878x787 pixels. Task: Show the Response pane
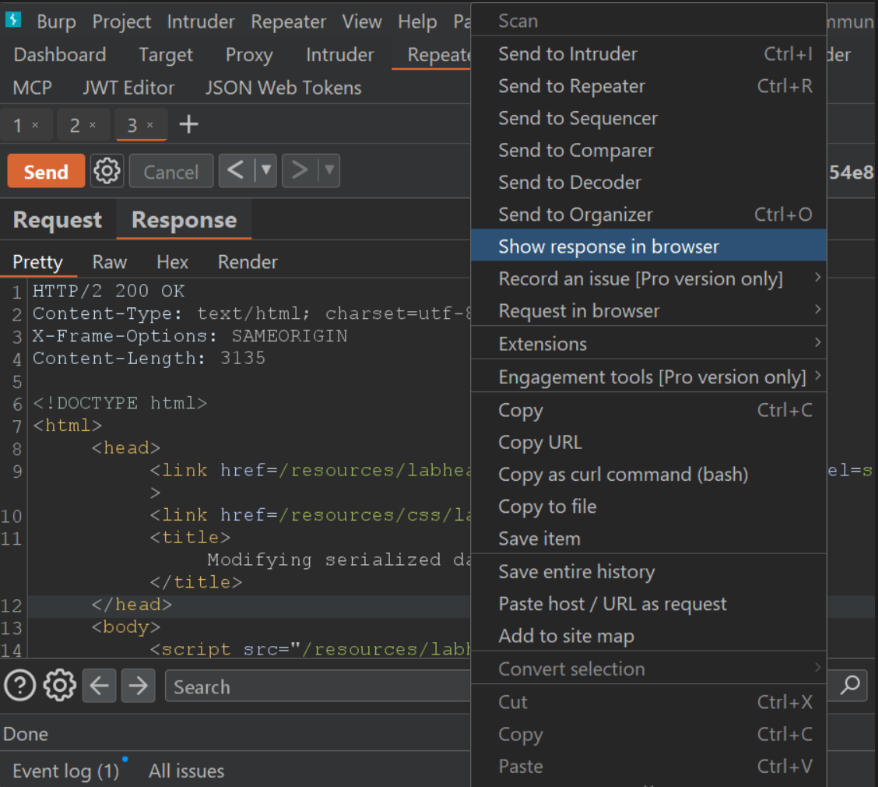click(184, 220)
